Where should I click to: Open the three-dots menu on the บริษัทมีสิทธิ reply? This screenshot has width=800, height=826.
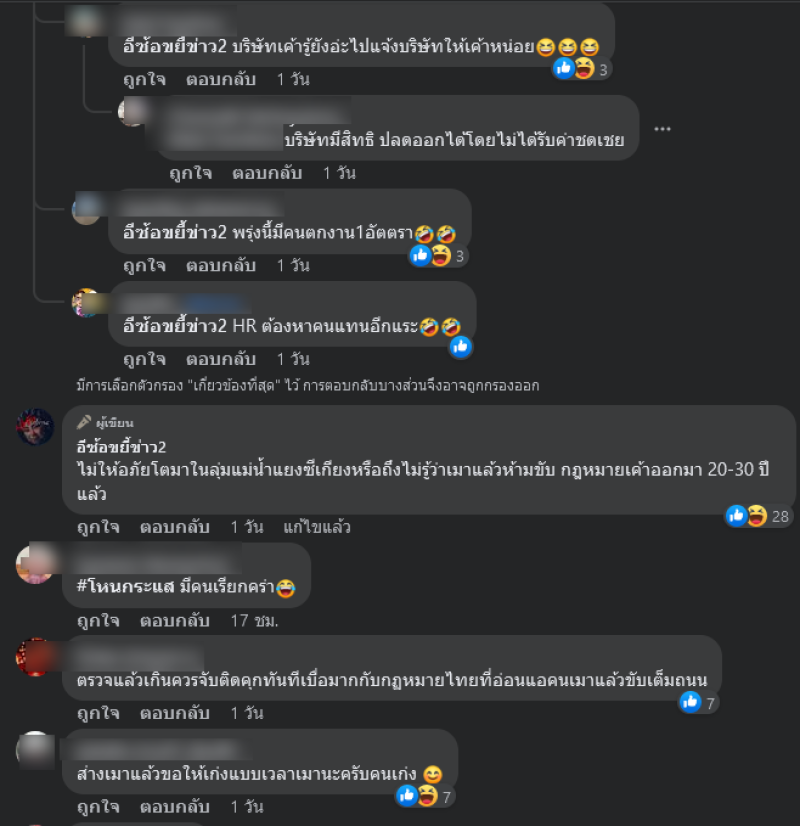coord(662,129)
